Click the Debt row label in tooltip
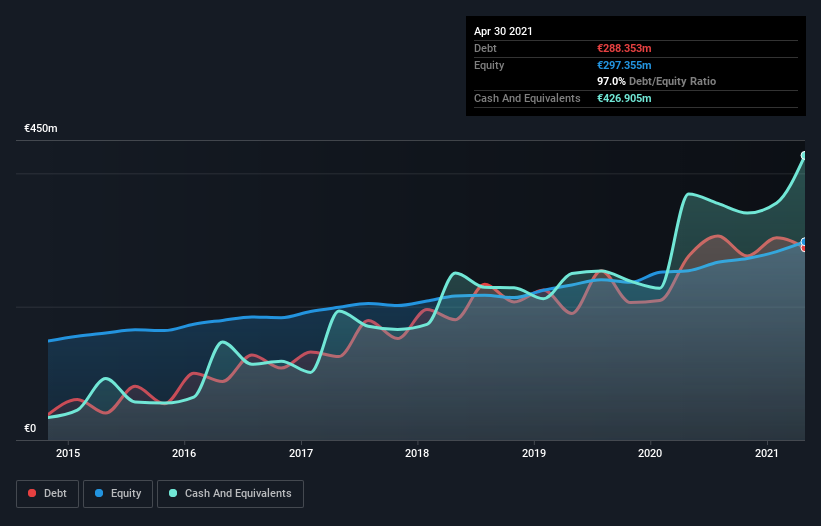This screenshot has height=526, width=821. point(485,49)
